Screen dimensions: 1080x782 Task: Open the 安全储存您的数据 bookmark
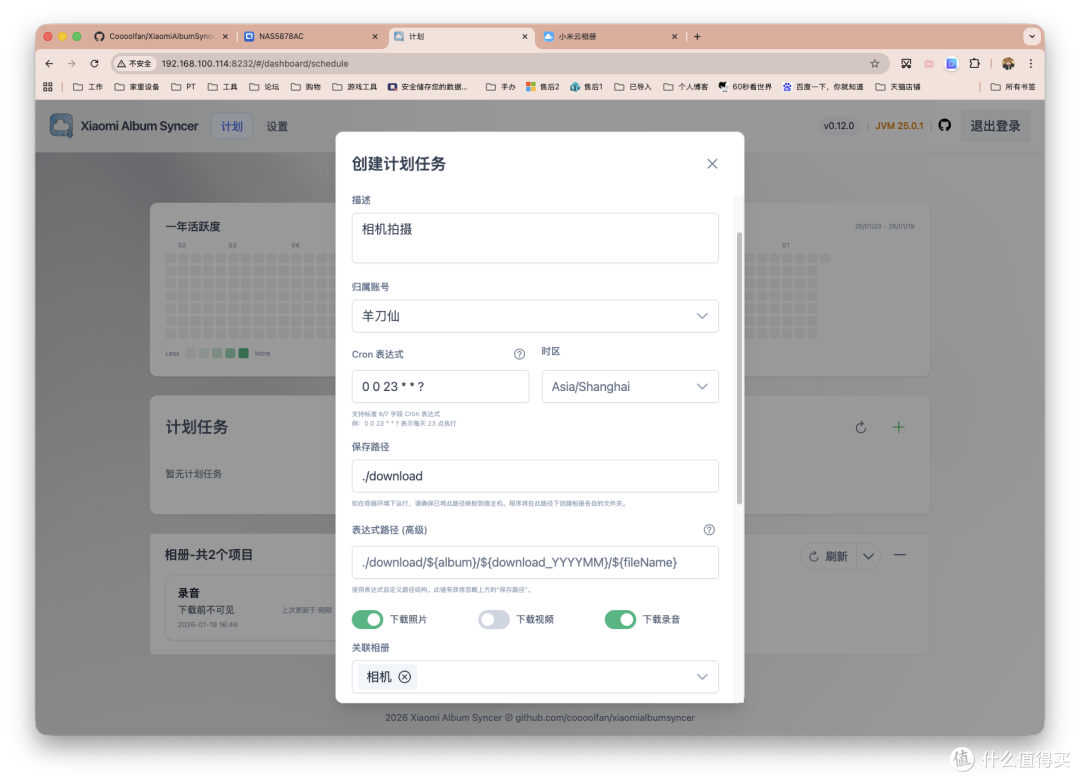click(428, 87)
